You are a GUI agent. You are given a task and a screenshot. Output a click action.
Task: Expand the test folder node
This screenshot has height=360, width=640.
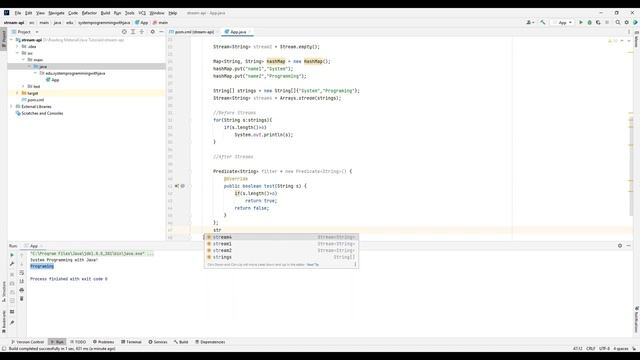tap(24, 87)
